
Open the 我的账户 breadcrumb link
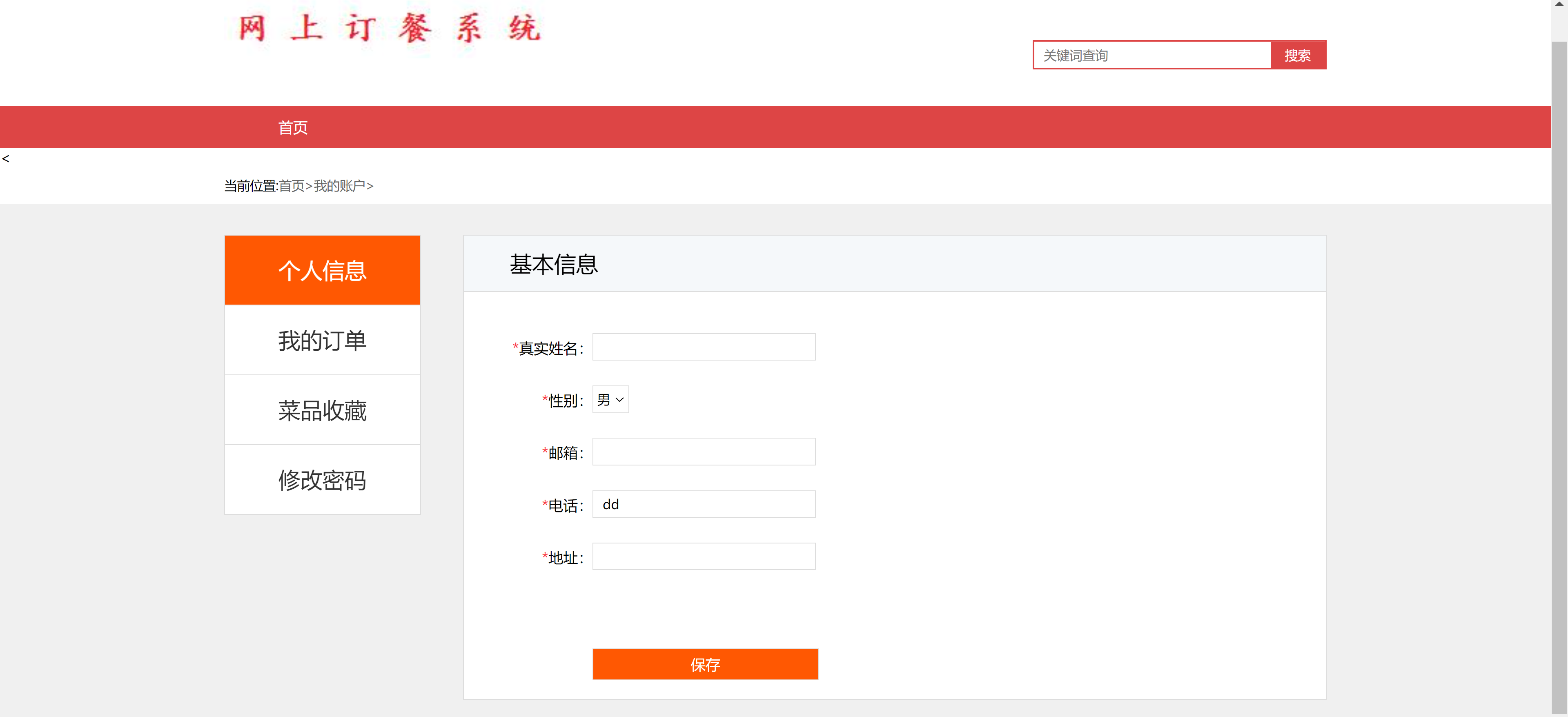341,186
